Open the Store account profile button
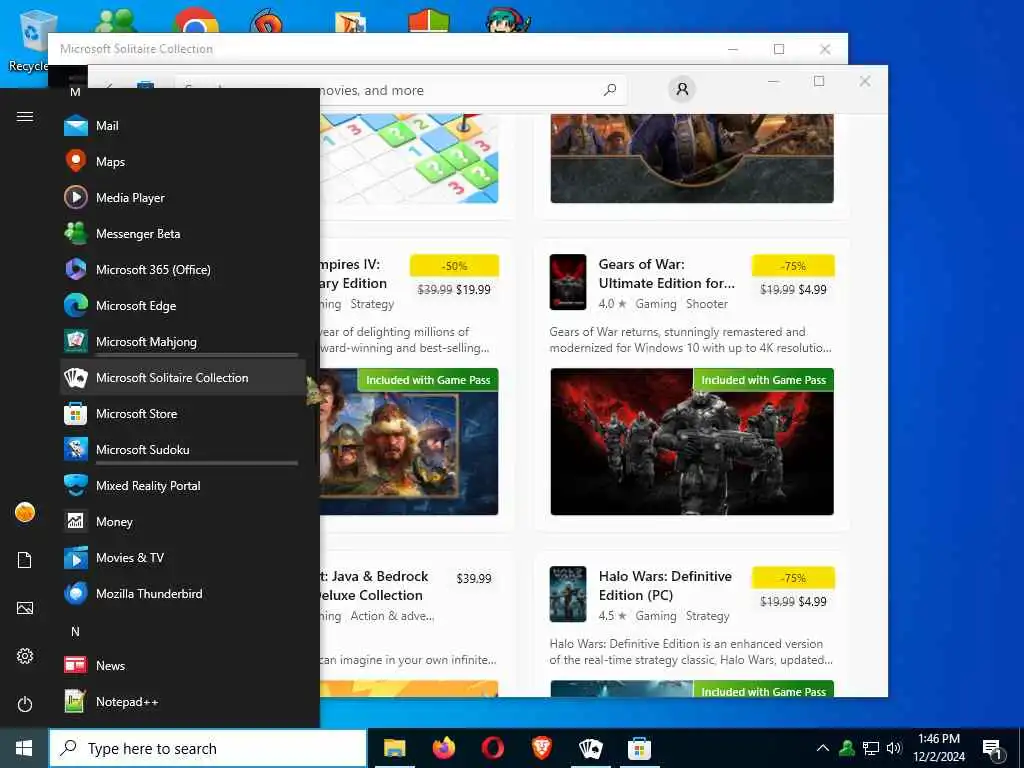The width and height of the screenshot is (1024, 768). (x=682, y=89)
